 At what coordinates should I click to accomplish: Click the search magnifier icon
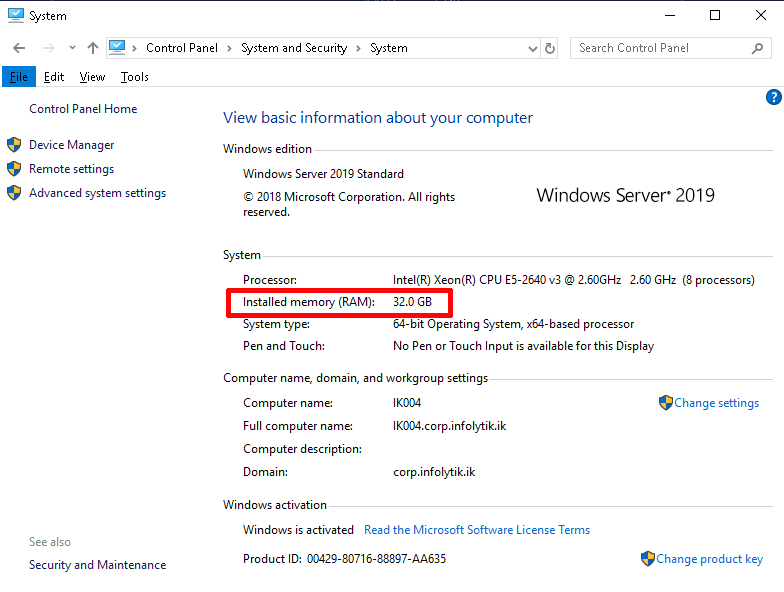(758, 48)
